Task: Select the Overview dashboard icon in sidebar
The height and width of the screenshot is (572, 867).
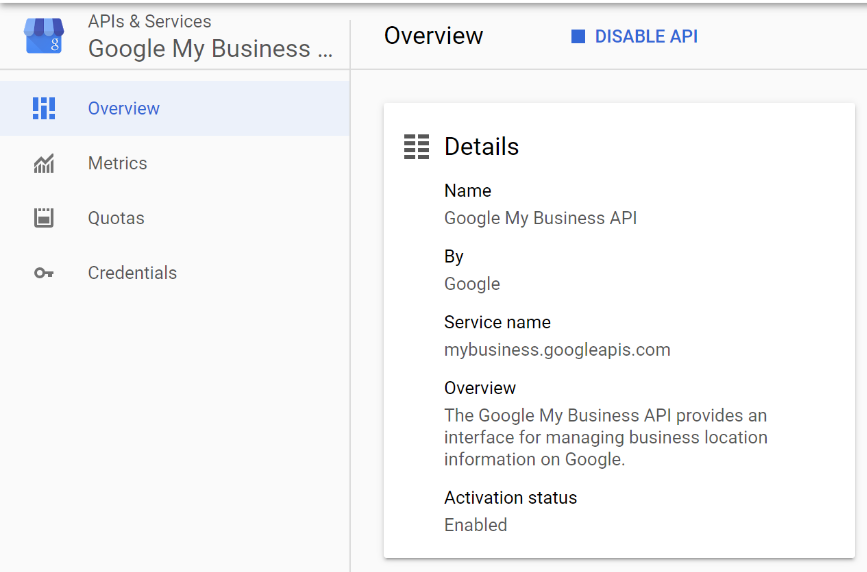Action: coord(44,108)
